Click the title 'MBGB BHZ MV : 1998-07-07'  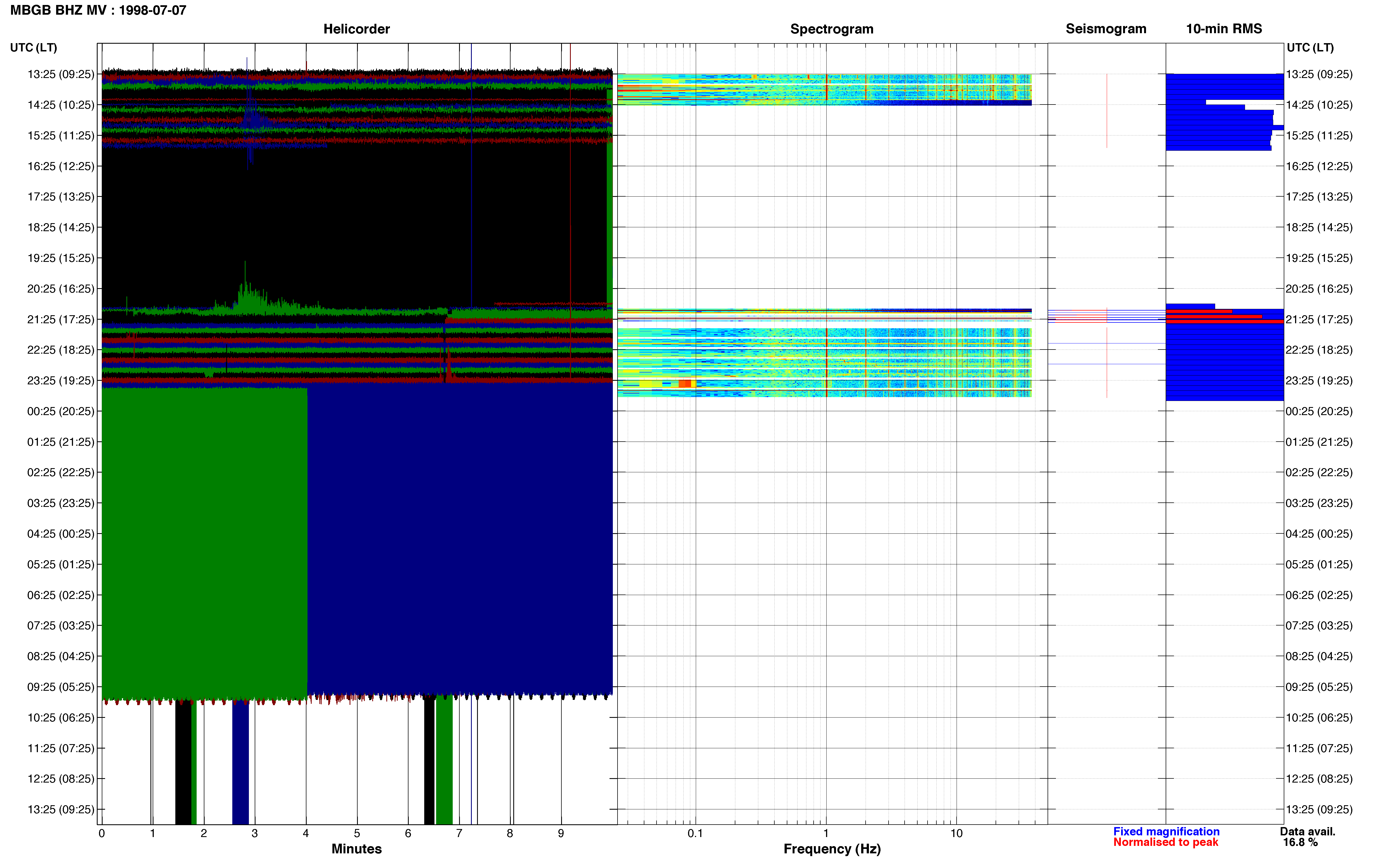98,10
